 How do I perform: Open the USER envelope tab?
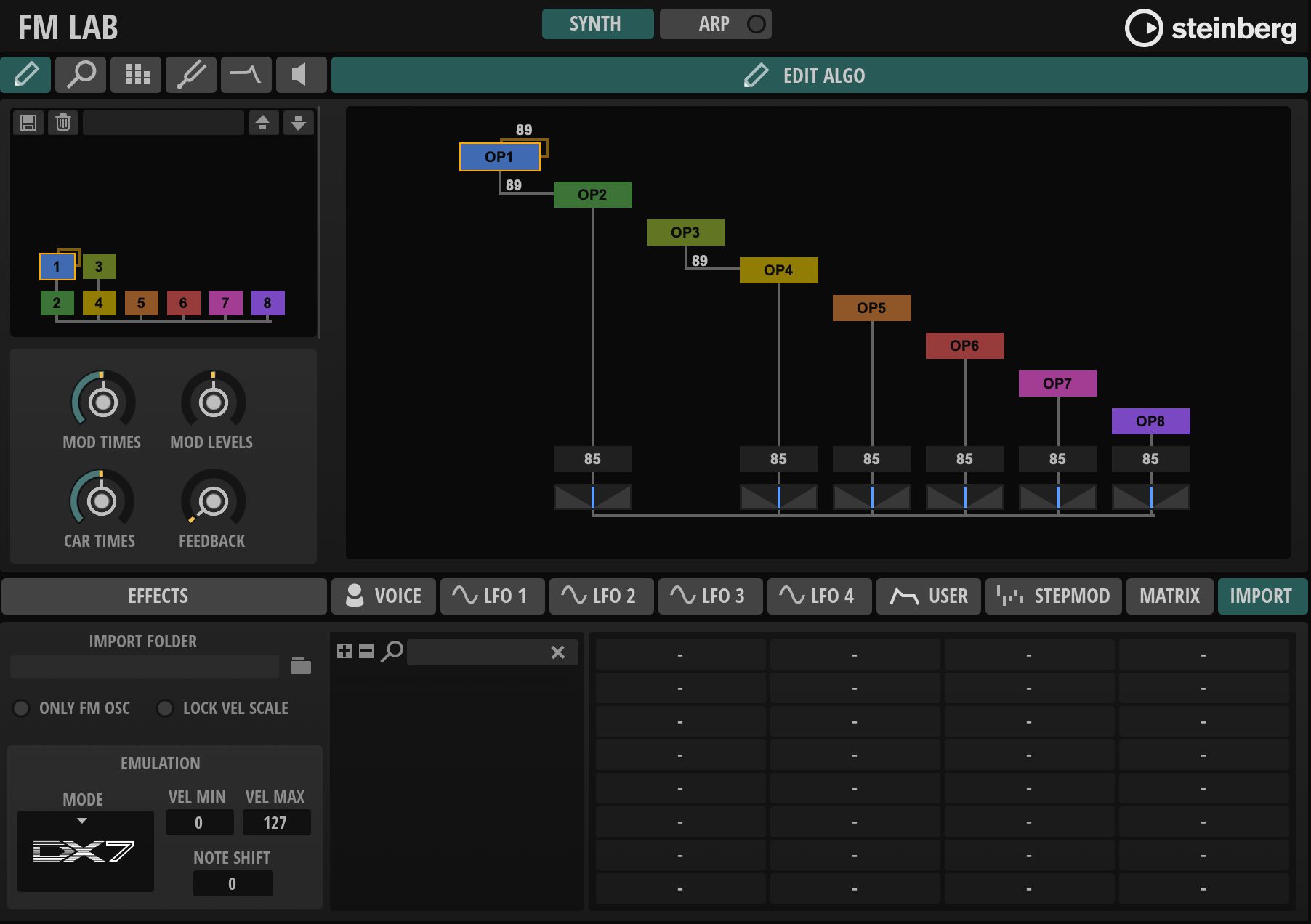pos(928,596)
